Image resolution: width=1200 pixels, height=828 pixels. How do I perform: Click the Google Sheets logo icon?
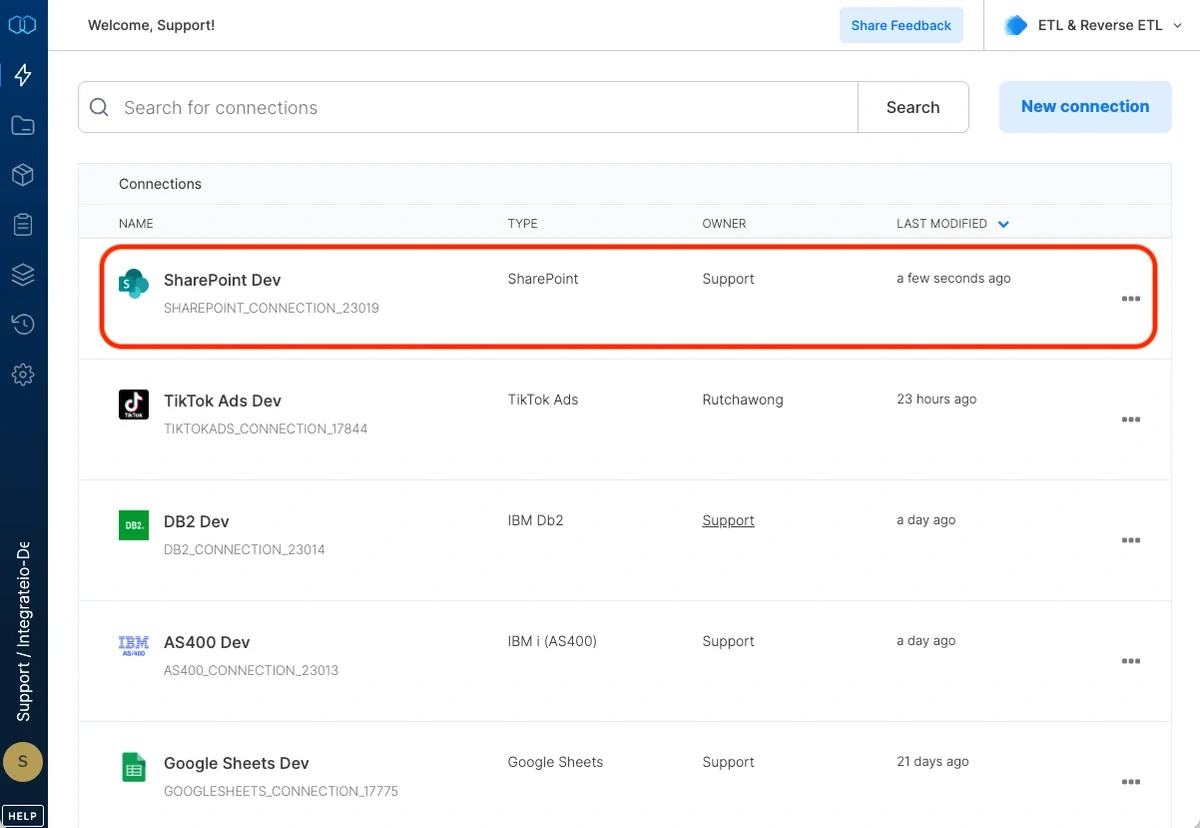133,767
